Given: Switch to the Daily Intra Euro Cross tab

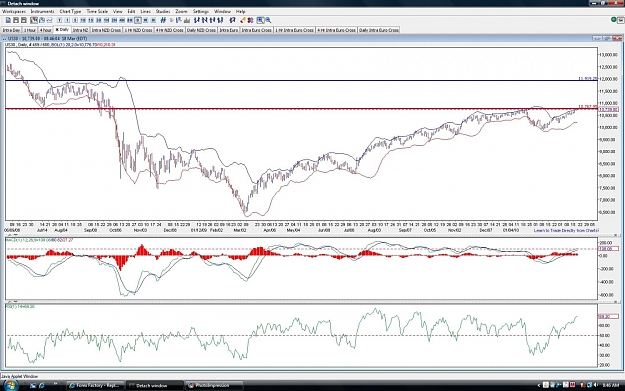Looking at the screenshot, I should click(x=379, y=30).
